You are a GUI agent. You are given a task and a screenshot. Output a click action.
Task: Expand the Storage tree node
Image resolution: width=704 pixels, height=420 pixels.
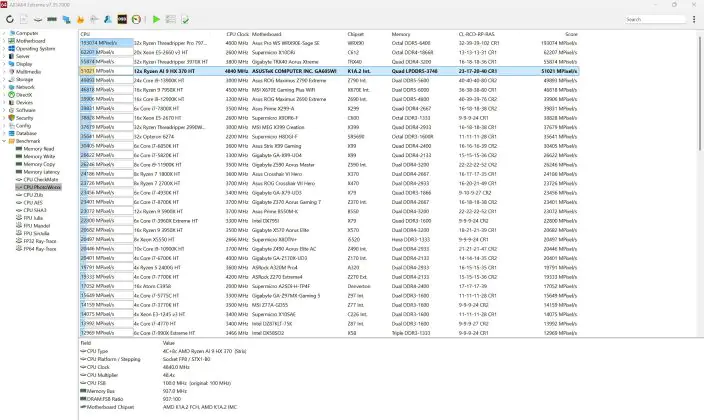coord(4,80)
